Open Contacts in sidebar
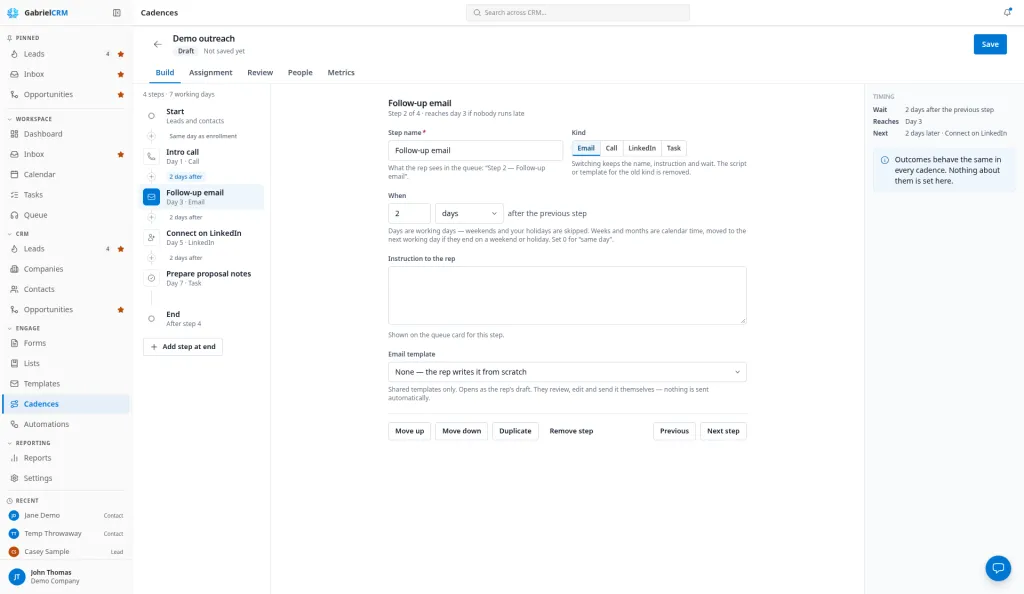Viewport: 1024px width, 594px height. [x=65, y=289]
